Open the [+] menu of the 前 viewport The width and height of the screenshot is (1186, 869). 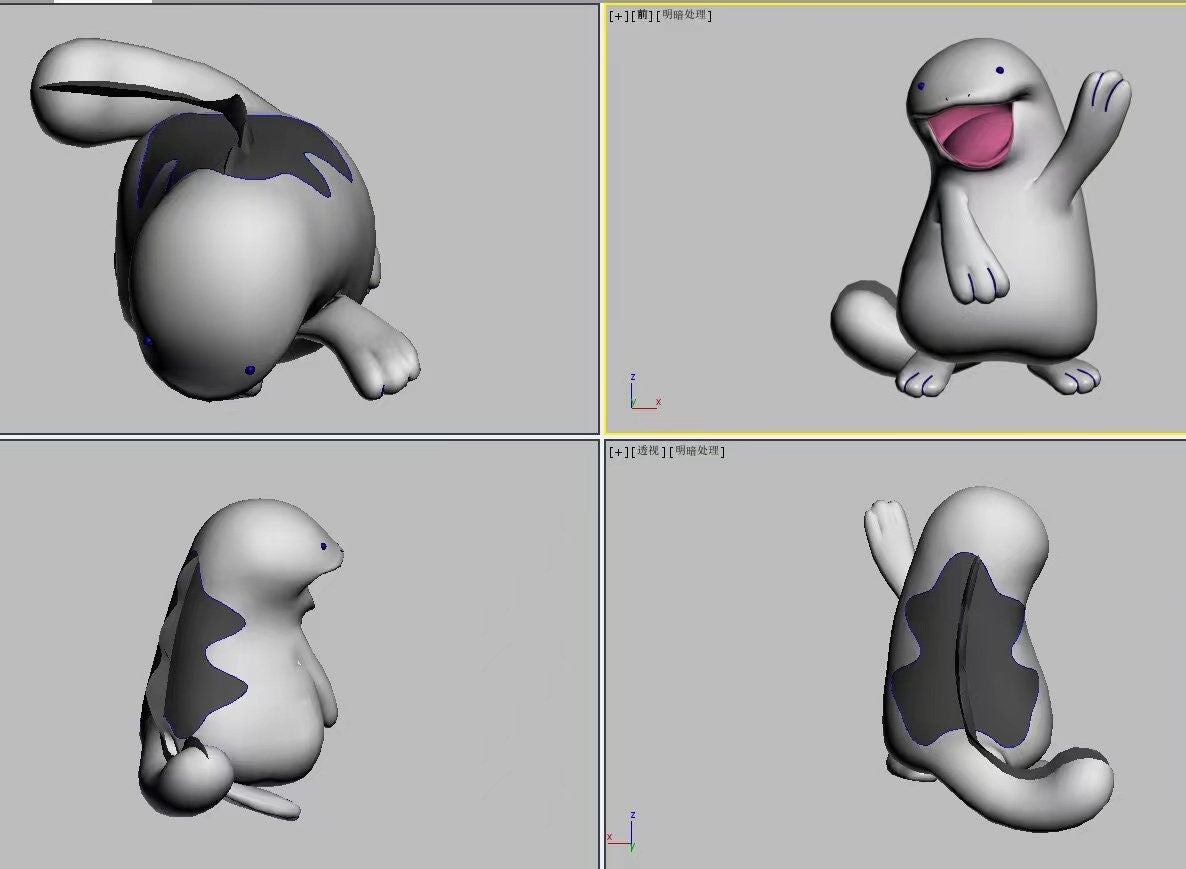pos(618,15)
